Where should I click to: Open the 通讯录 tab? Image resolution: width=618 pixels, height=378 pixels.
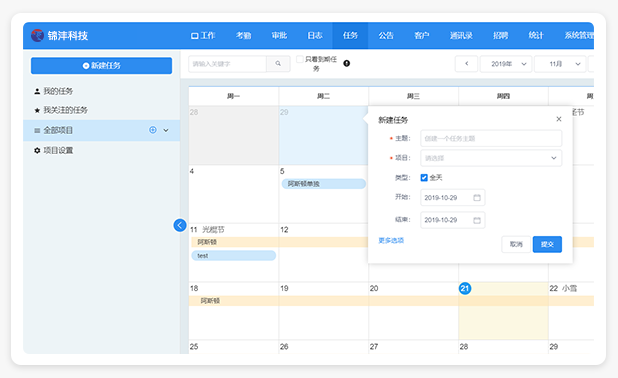(461, 35)
